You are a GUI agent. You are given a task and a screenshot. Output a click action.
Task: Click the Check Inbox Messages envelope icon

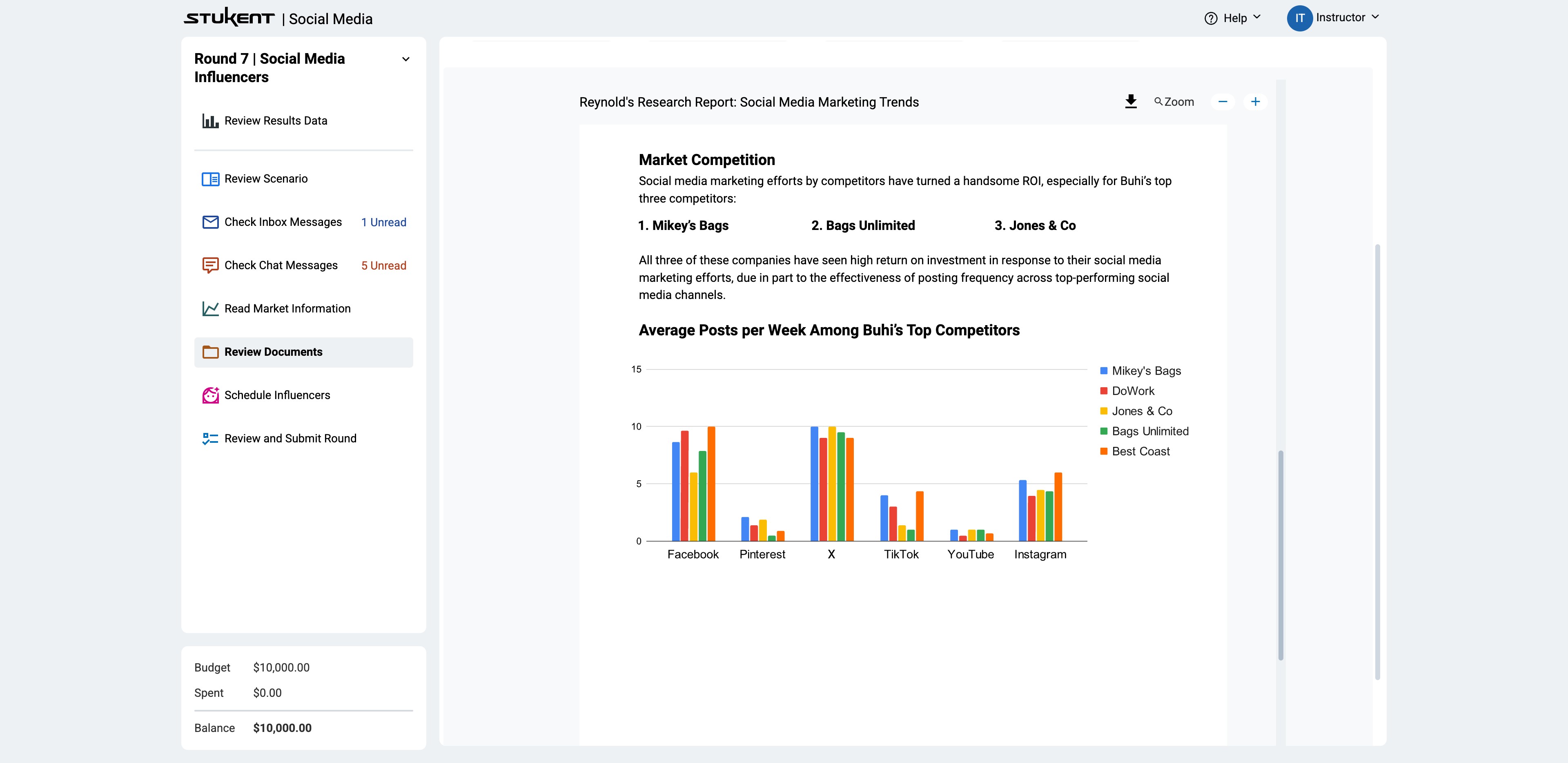[x=210, y=222]
